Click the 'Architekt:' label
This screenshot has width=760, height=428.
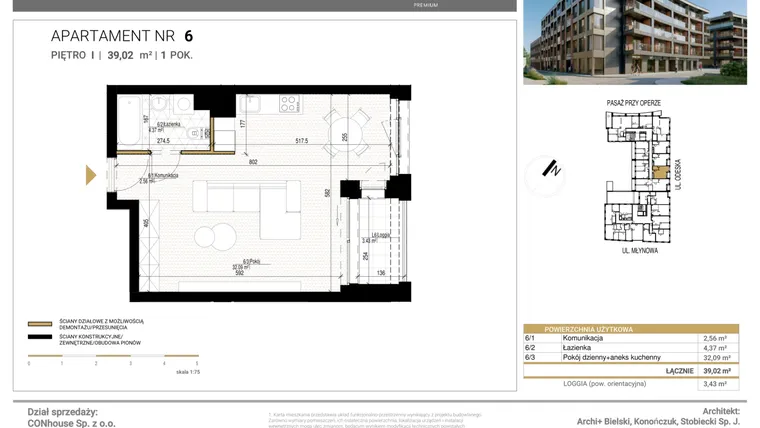point(721,411)
